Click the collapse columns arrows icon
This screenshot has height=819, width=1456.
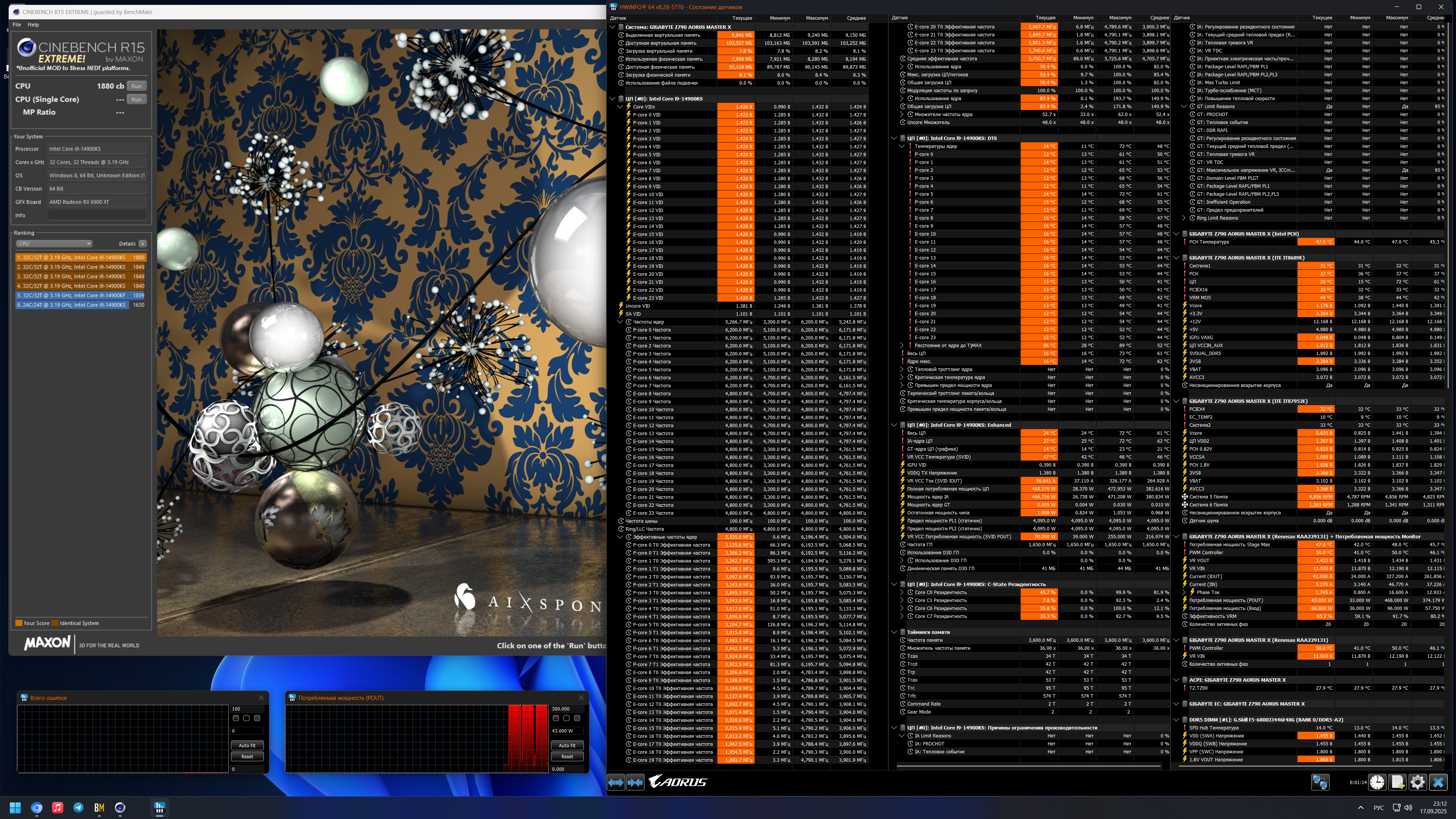point(635,782)
